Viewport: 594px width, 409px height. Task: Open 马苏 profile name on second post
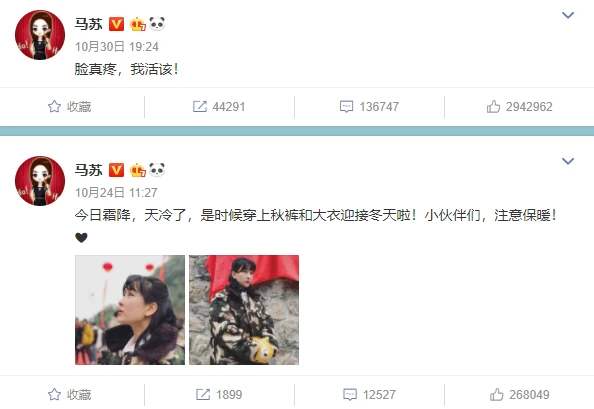88,170
